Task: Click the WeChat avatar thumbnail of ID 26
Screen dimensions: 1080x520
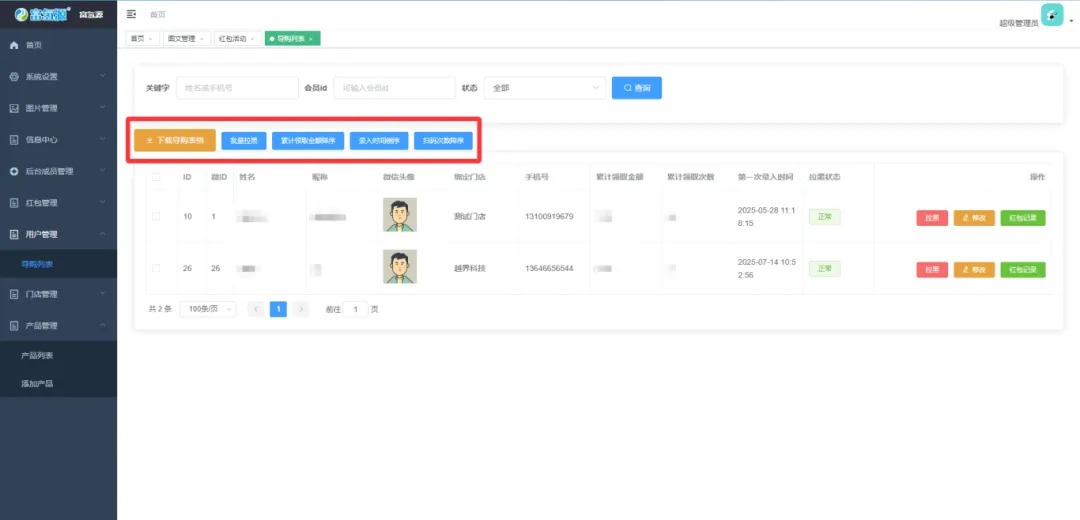Action: coord(400,267)
